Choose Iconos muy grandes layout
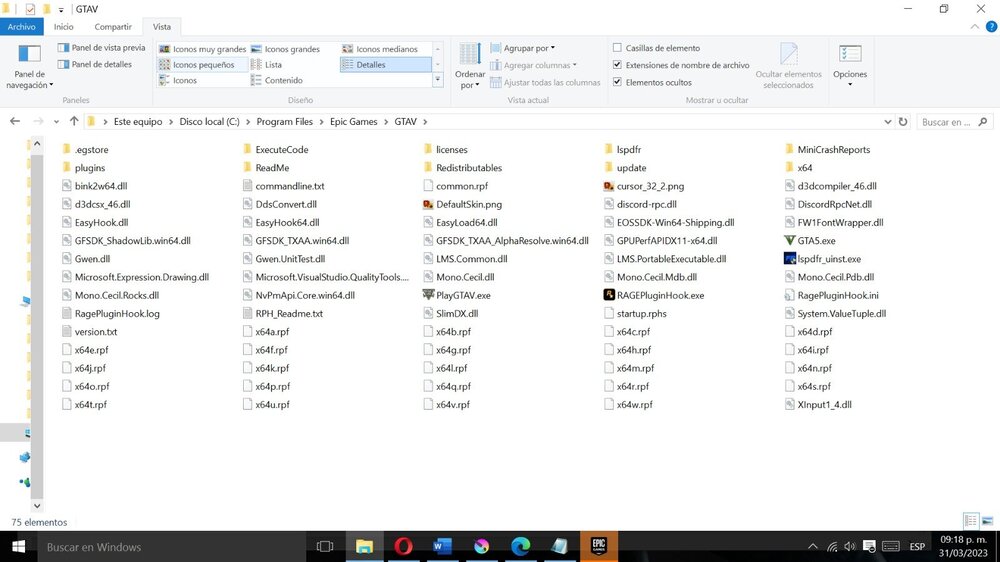Viewport: 1000px width, 562px height. 202,49
